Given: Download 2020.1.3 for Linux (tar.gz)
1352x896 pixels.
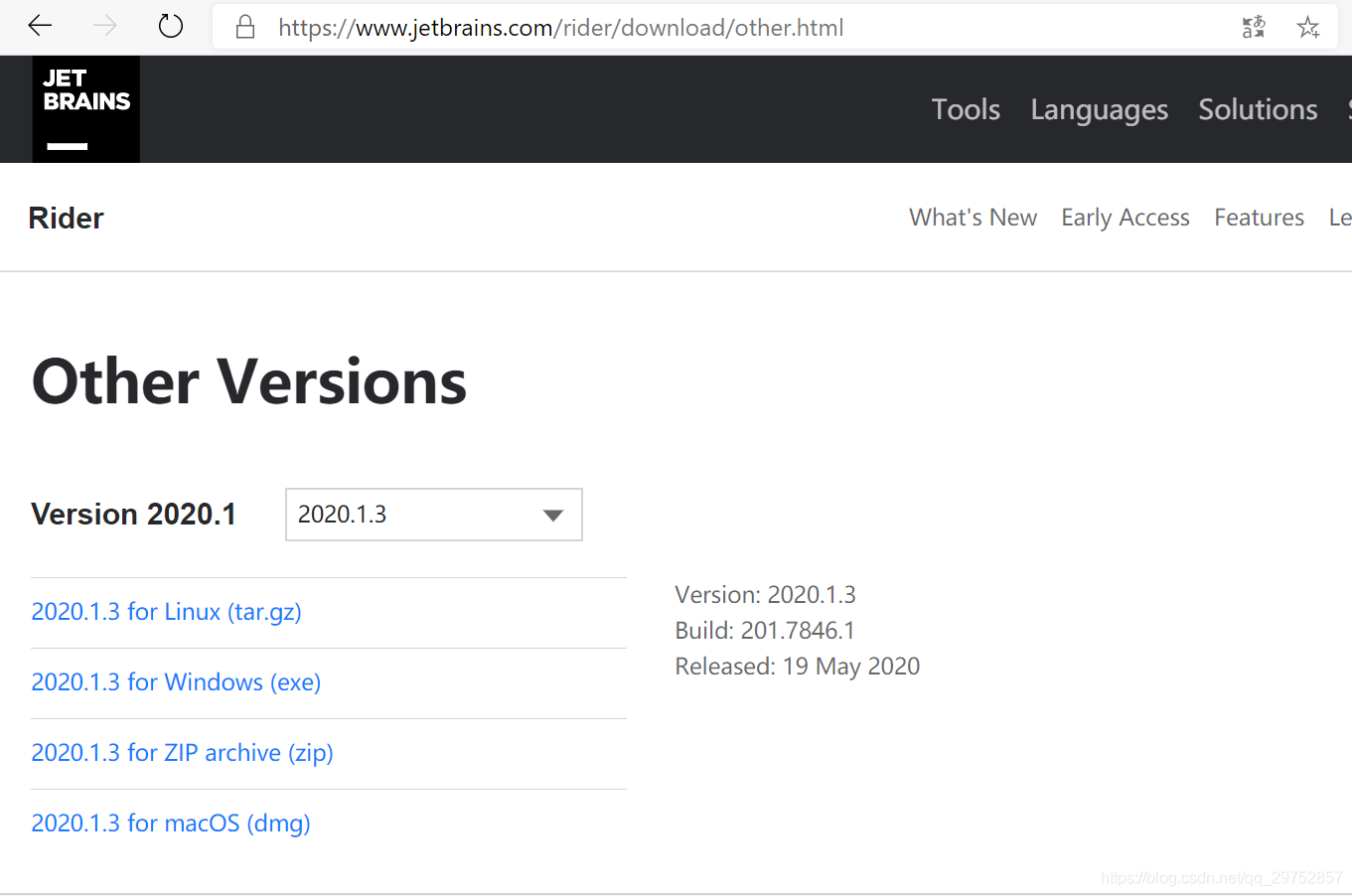Looking at the screenshot, I should tap(166, 612).
